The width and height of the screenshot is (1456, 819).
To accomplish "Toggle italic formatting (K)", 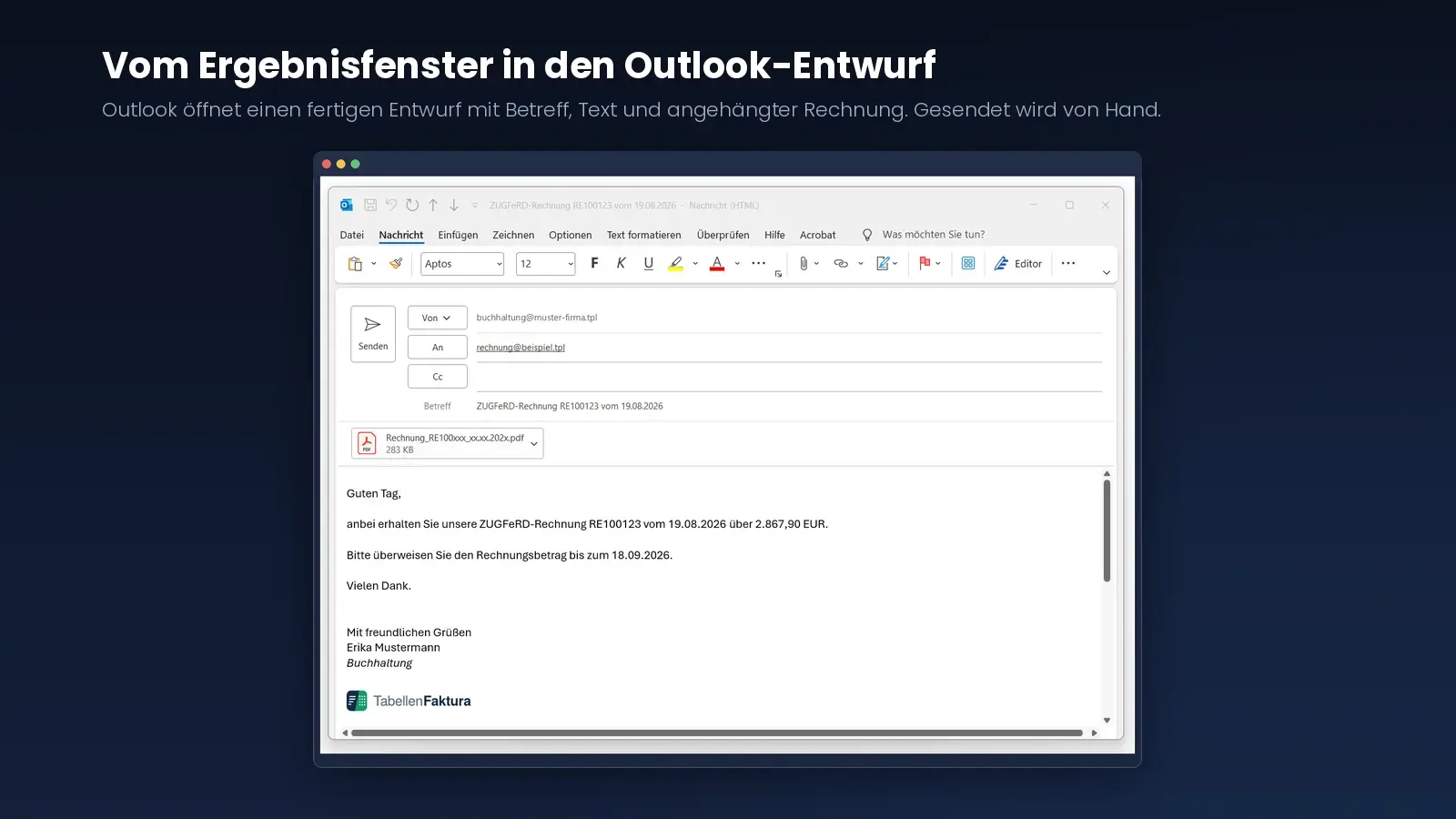I will click(622, 263).
